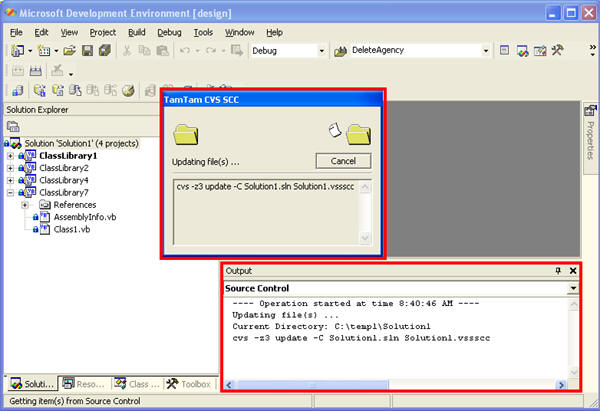Select ClassLibrary1 in Solution Explorer
Image resolution: width=600 pixels, height=411 pixels.
click(x=68, y=156)
